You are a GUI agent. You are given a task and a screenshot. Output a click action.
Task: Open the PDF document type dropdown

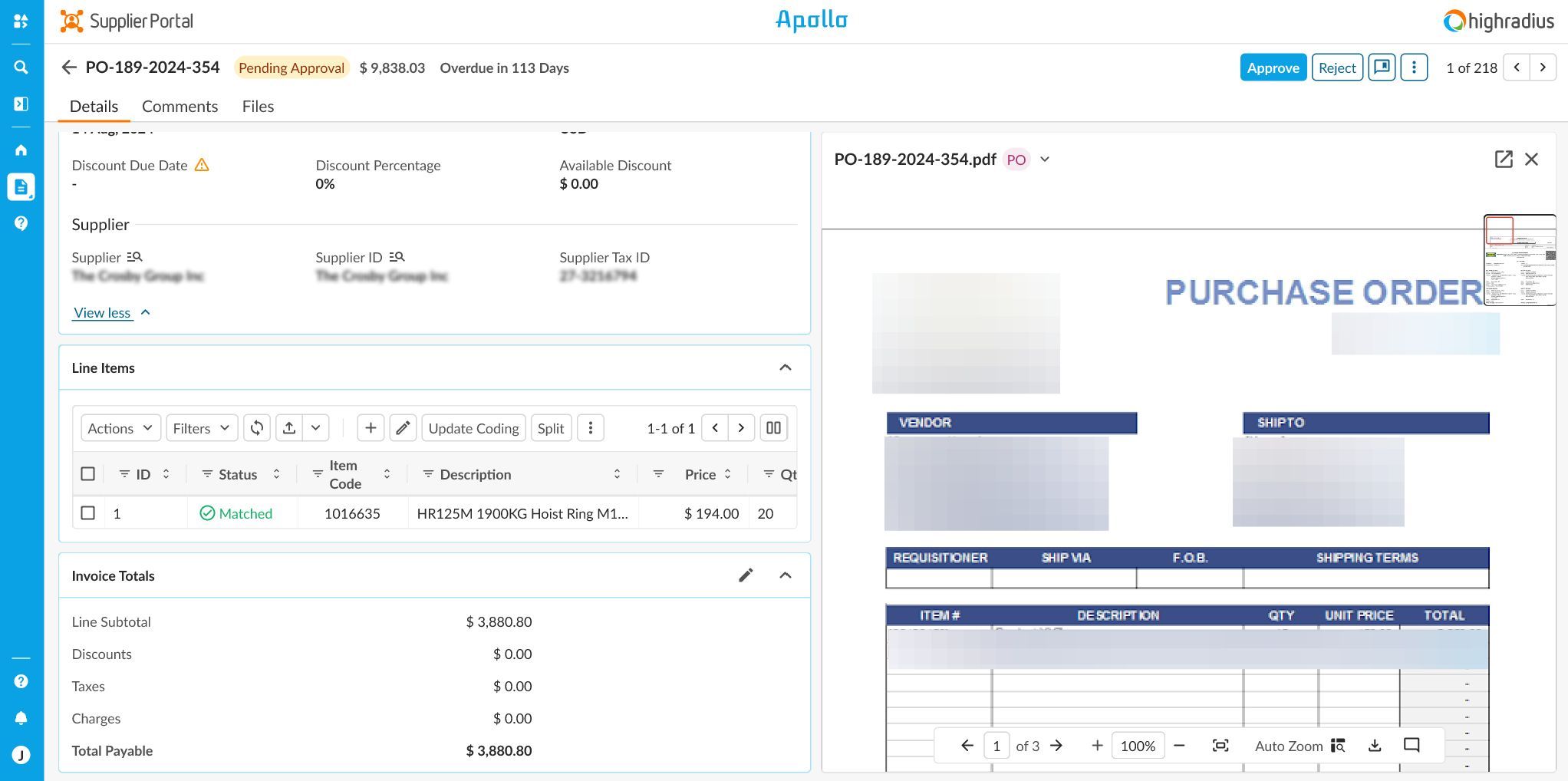[1044, 160]
